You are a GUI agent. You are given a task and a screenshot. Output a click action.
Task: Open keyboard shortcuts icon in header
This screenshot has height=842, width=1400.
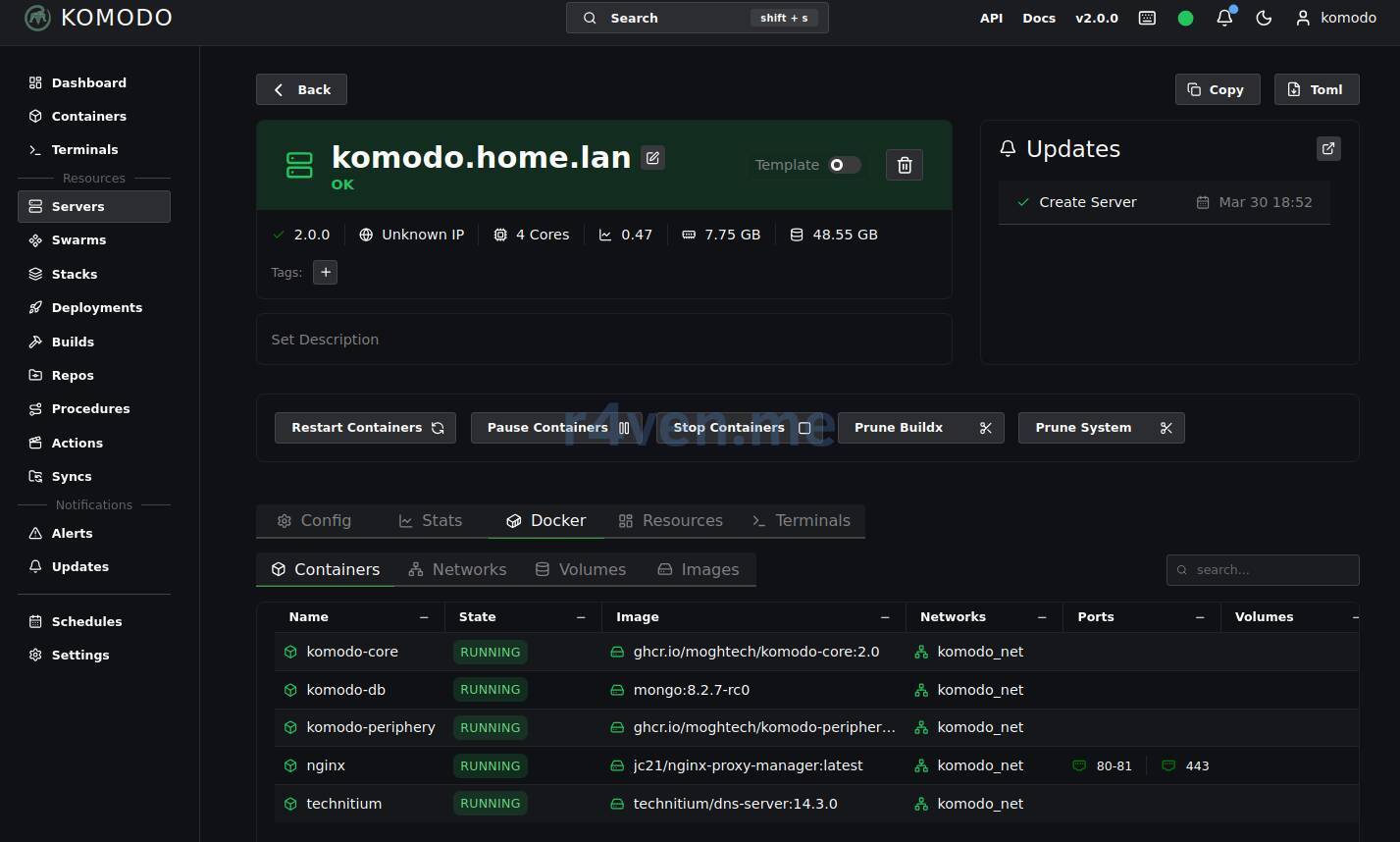pyautogui.click(x=1147, y=18)
